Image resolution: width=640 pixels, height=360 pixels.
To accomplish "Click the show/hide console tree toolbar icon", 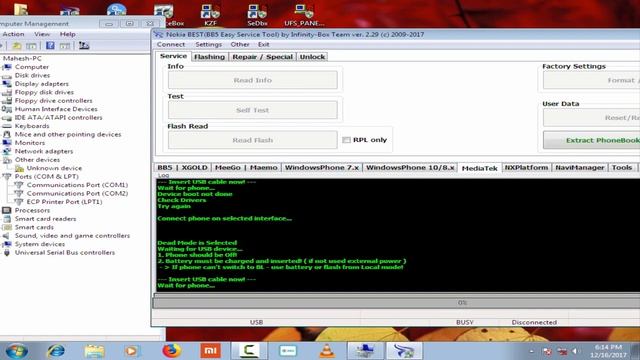I will point(31,45).
